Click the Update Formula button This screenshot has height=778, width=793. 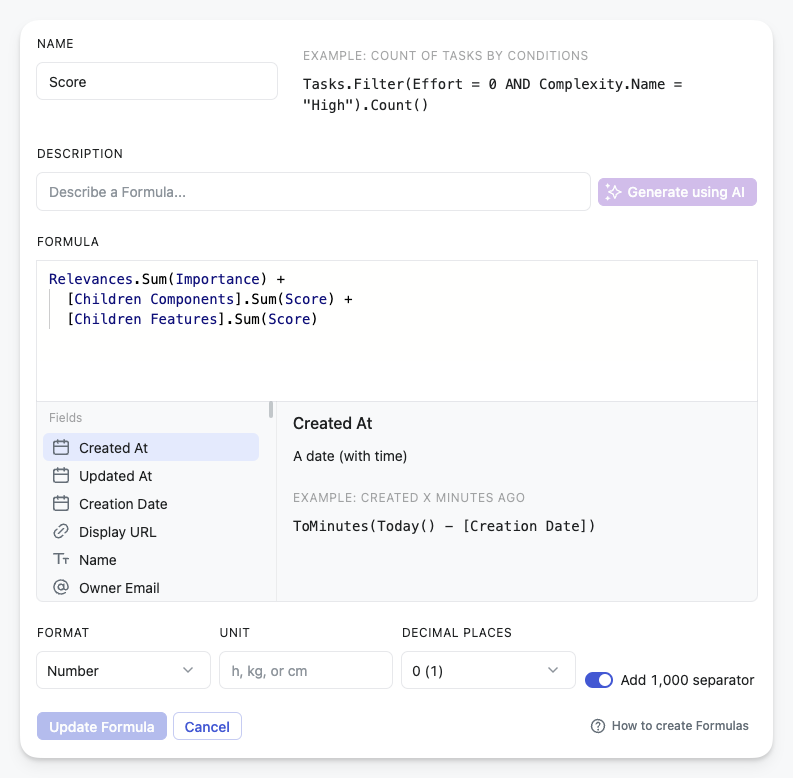[102, 726]
